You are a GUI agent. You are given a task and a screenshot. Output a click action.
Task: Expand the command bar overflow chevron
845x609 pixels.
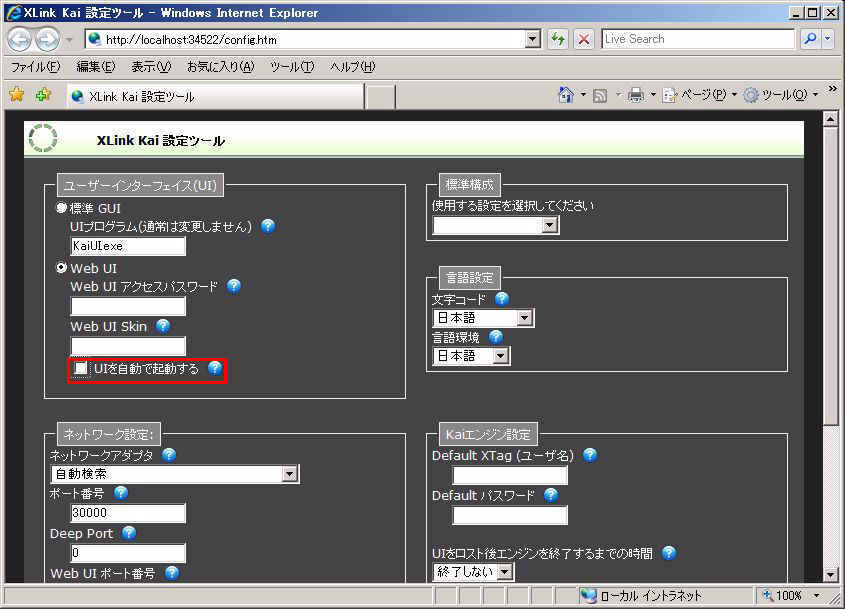833,89
